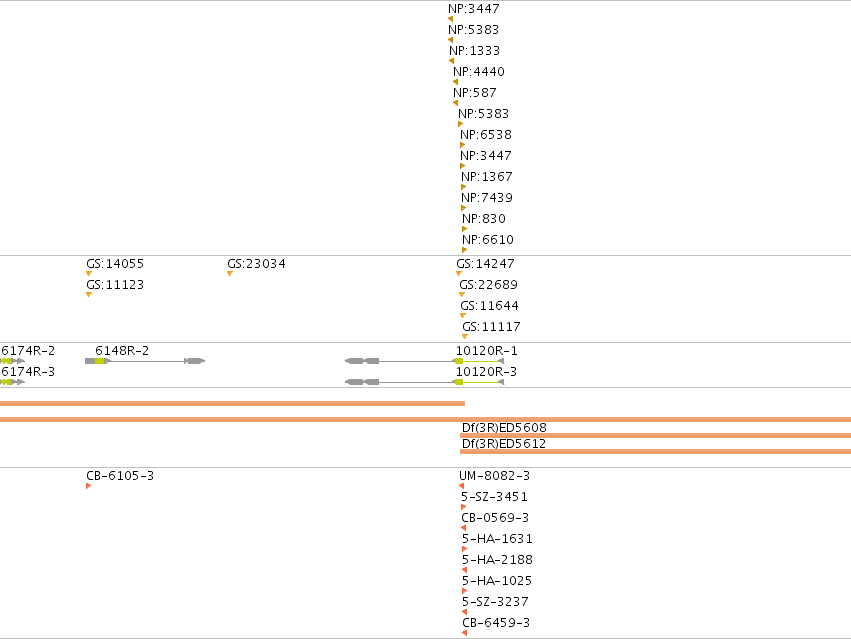
Task: Open the Df(3R)ED5608 deficiency label
Action: point(504,428)
